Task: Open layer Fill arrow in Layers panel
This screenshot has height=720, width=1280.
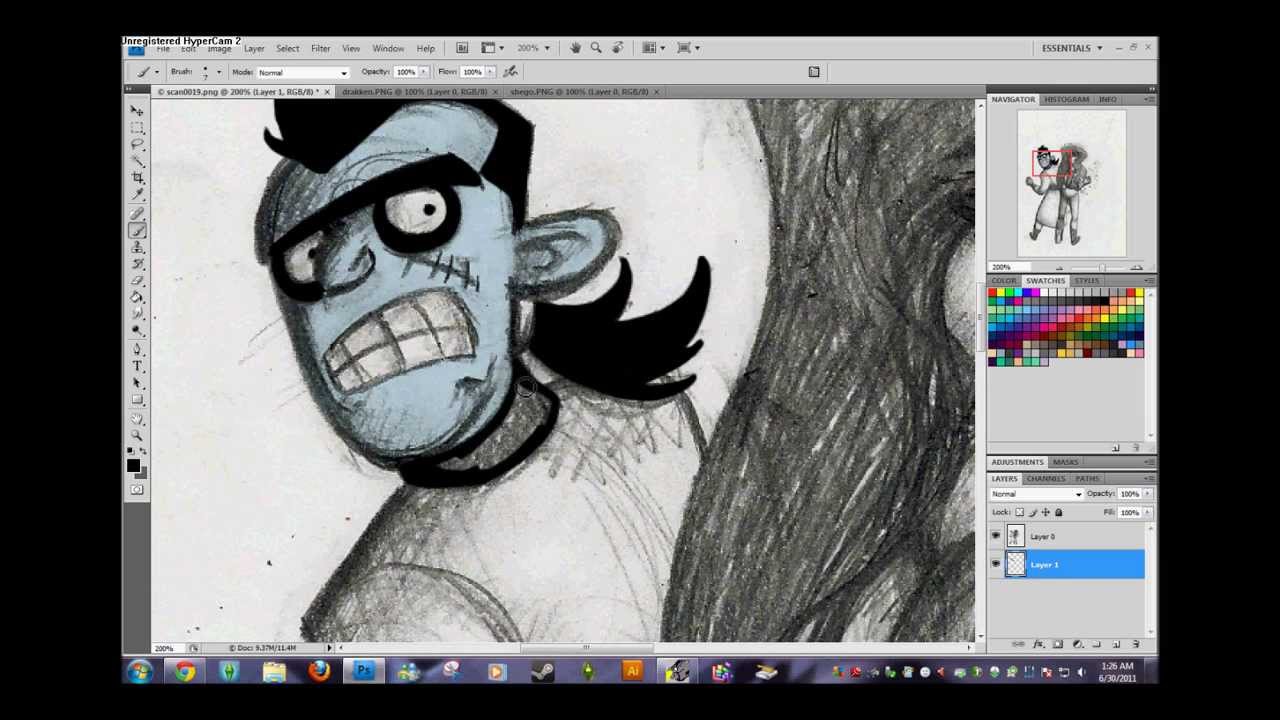Action: click(1148, 513)
